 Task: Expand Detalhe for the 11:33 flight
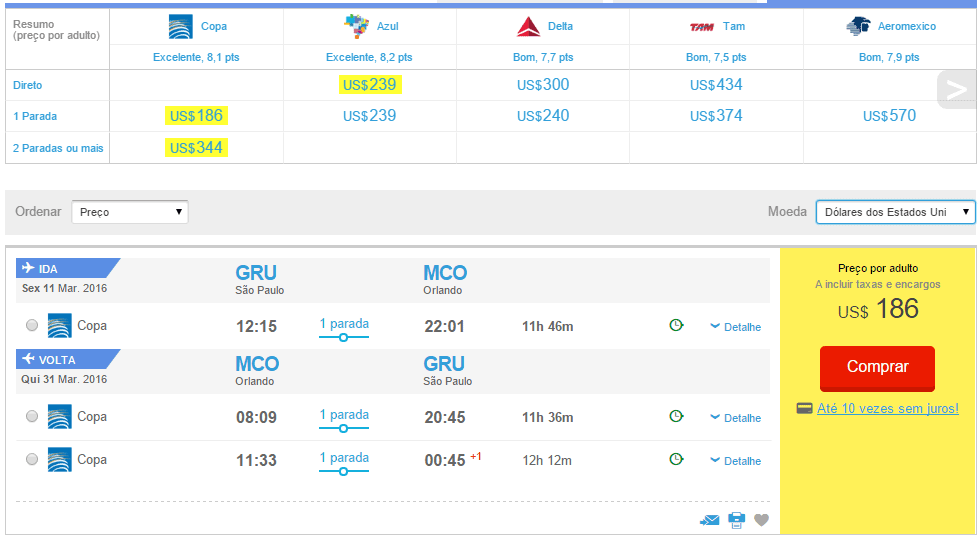tap(736, 461)
